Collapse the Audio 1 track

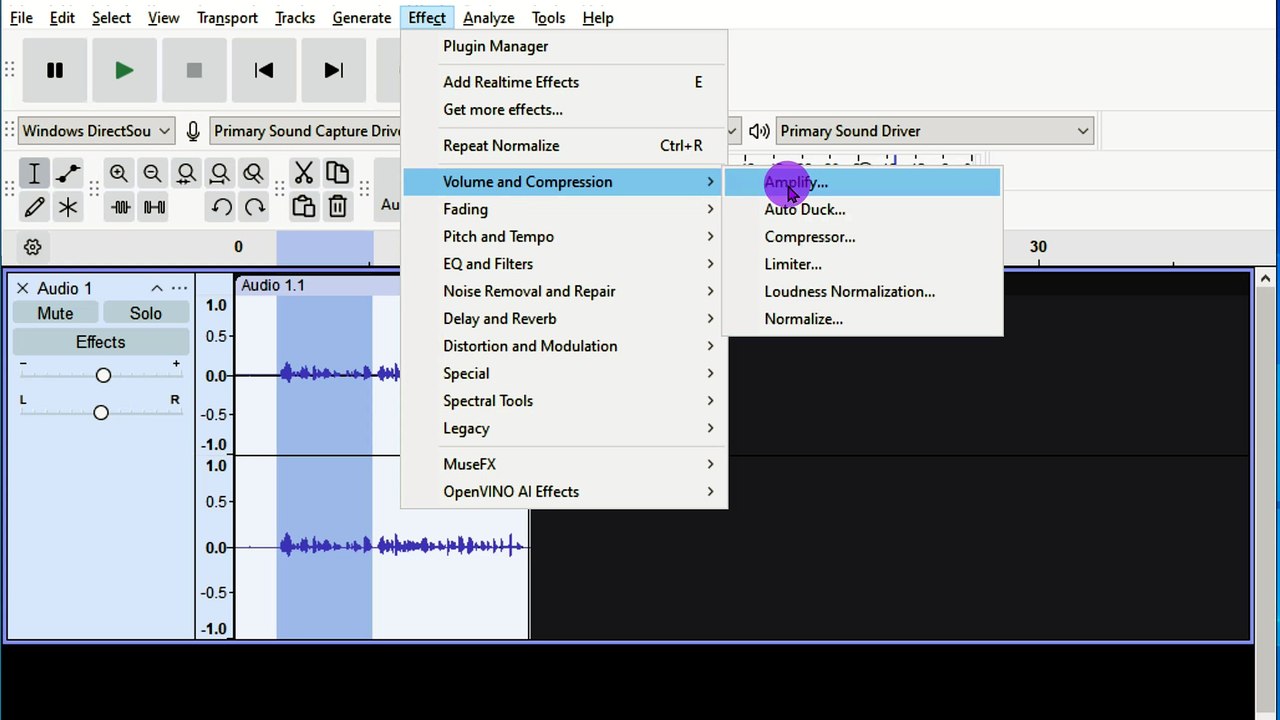coord(156,288)
